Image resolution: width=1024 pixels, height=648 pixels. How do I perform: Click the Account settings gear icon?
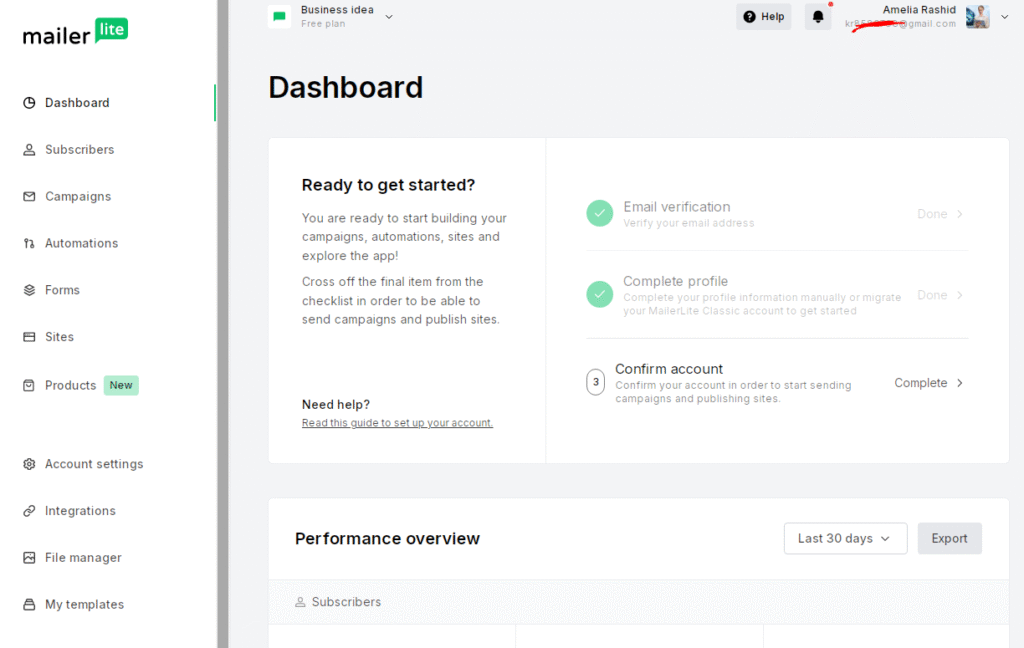[29, 464]
